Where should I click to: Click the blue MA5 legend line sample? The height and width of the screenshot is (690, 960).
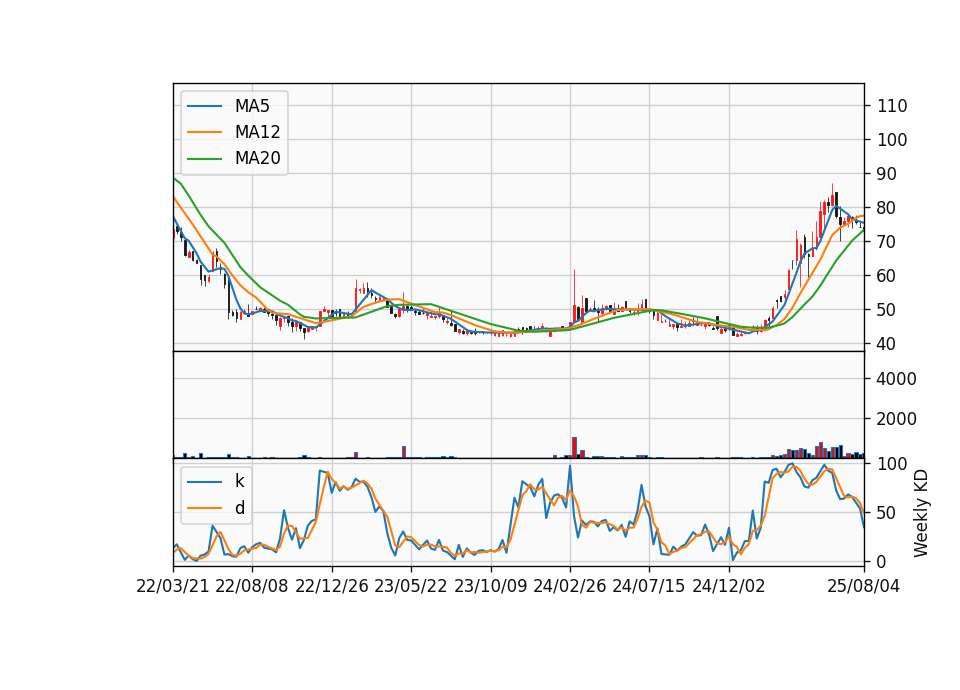204,106
